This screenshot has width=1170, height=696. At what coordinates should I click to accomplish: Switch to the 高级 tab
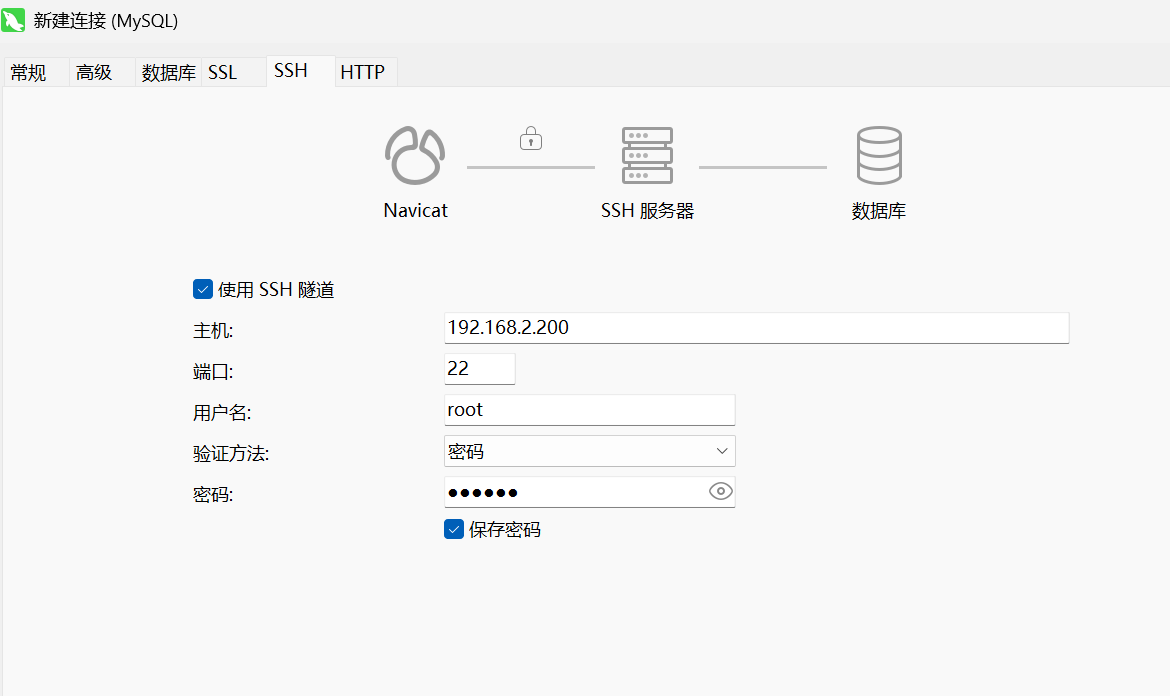(x=101, y=72)
